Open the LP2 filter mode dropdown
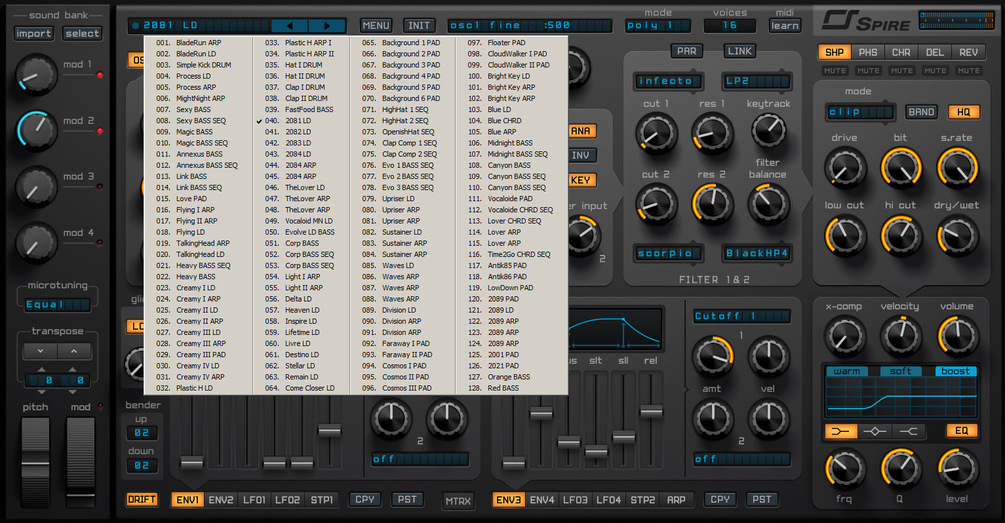Viewport: 1005px width, 523px height. [x=756, y=81]
